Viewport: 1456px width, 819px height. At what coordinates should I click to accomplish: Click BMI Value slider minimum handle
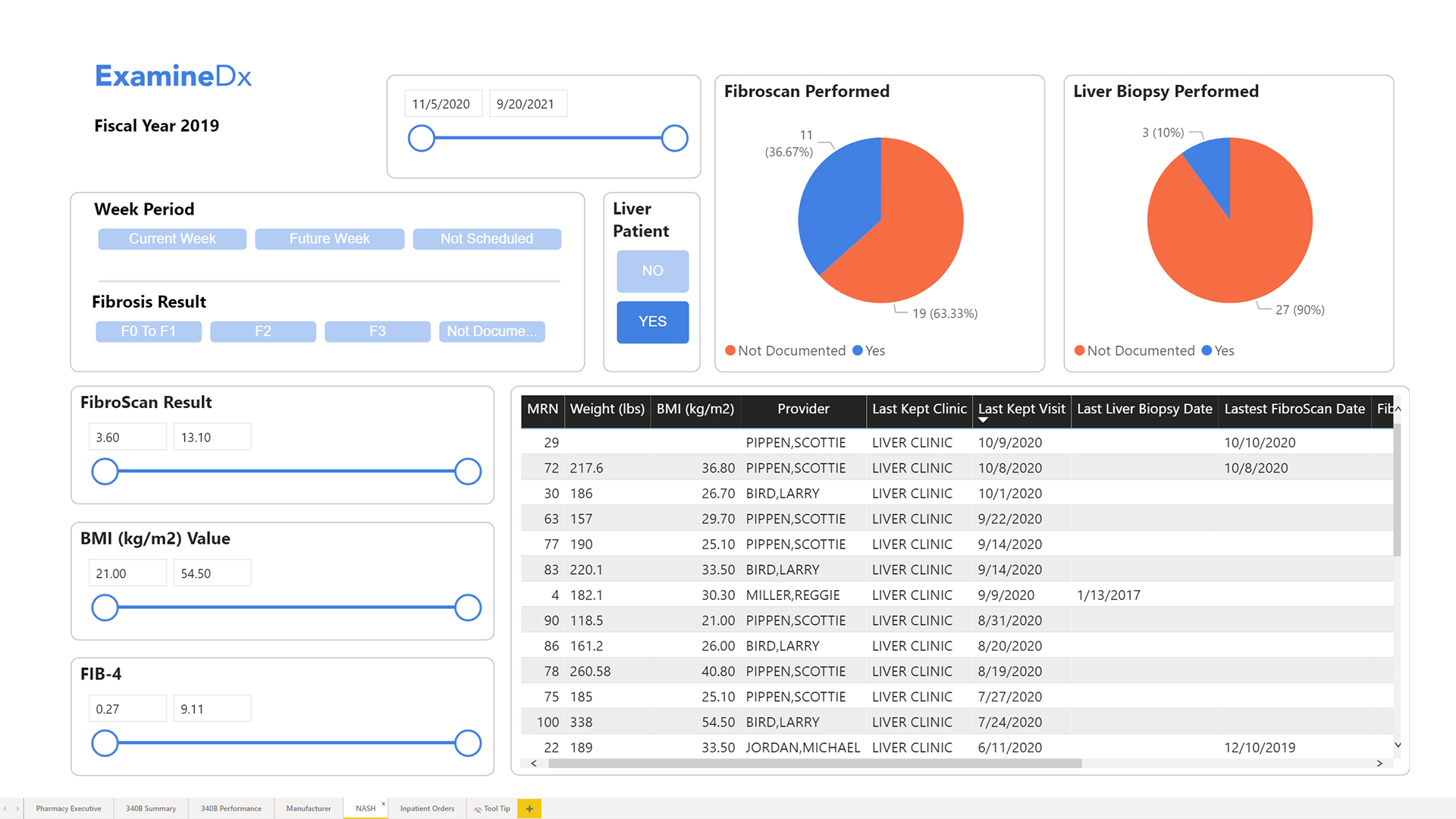tap(105, 607)
